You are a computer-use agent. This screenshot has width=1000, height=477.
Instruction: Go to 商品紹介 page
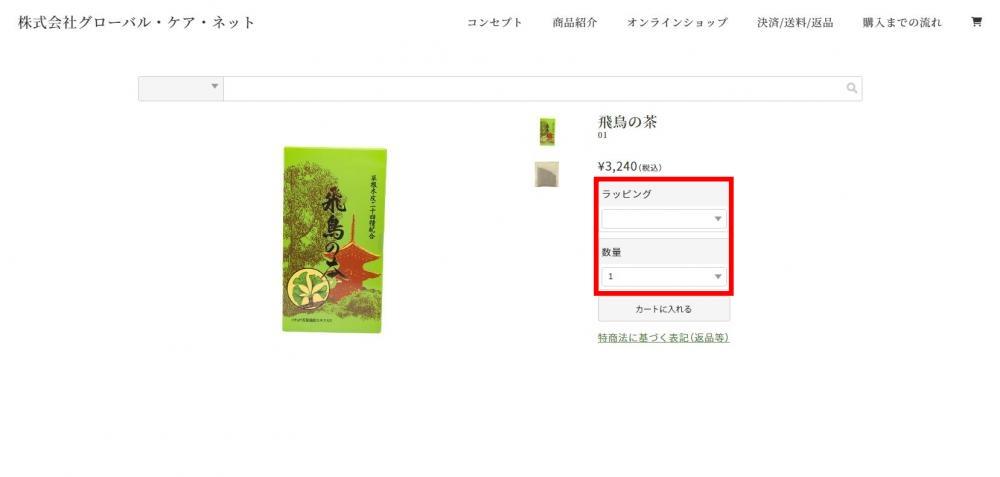[575, 22]
